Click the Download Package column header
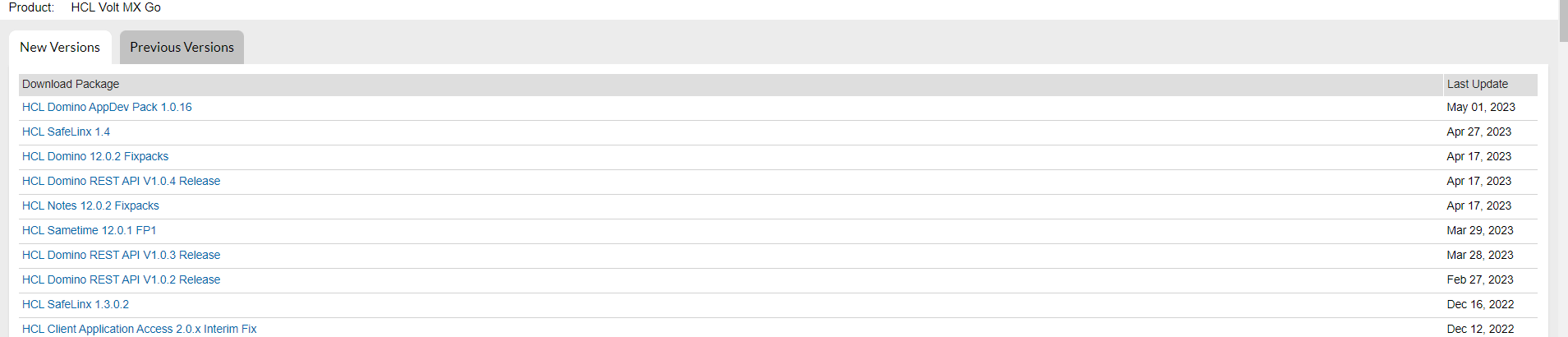The width and height of the screenshot is (1568, 337). (71, 84)
